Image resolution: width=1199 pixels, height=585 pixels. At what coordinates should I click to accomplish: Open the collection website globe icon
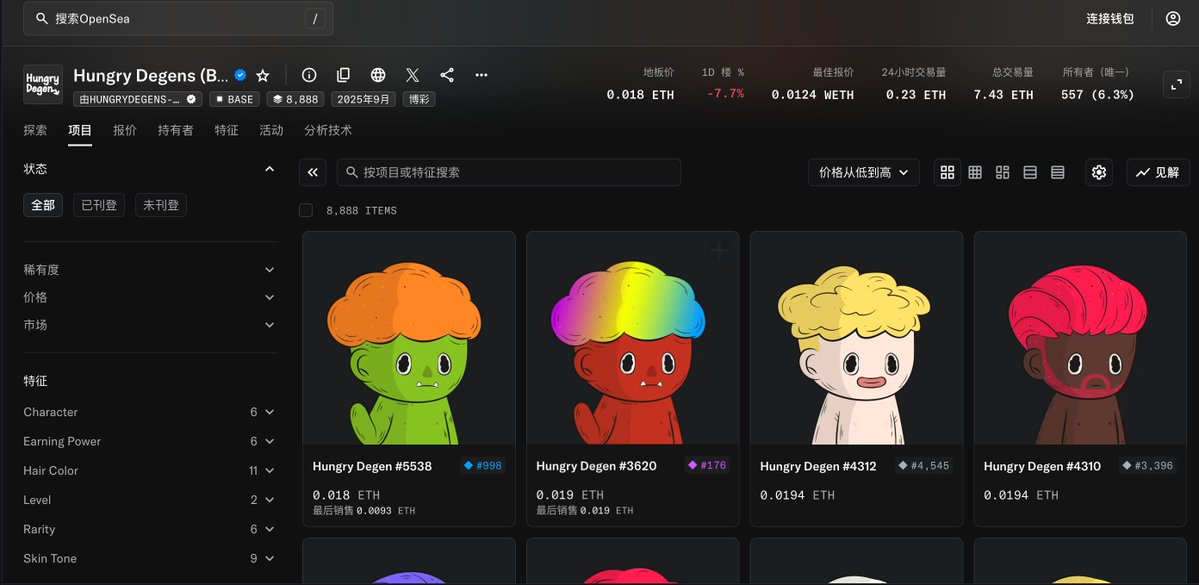click(378, 75)
